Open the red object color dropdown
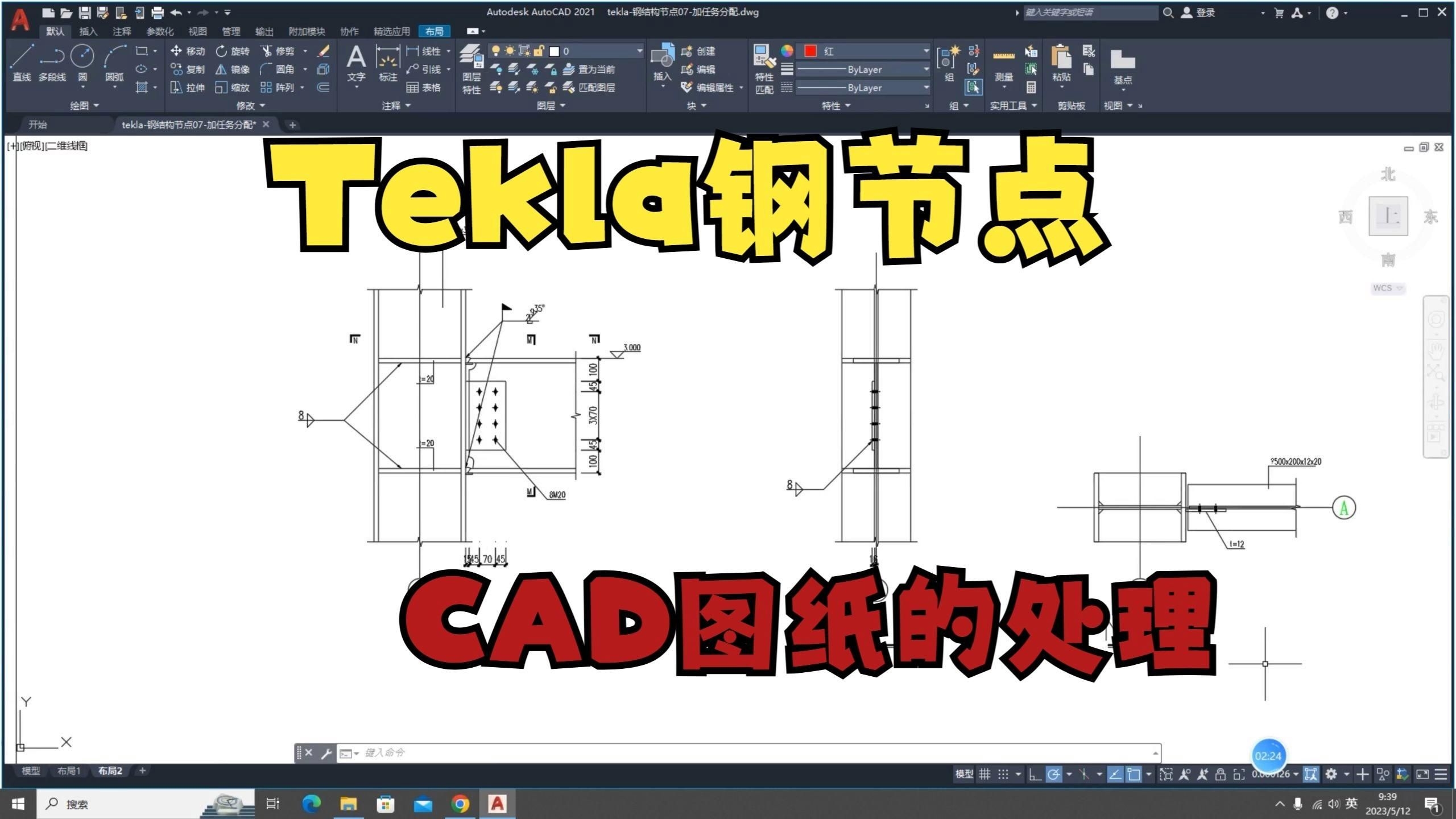The image size is (1456, 819). (924, 51)
